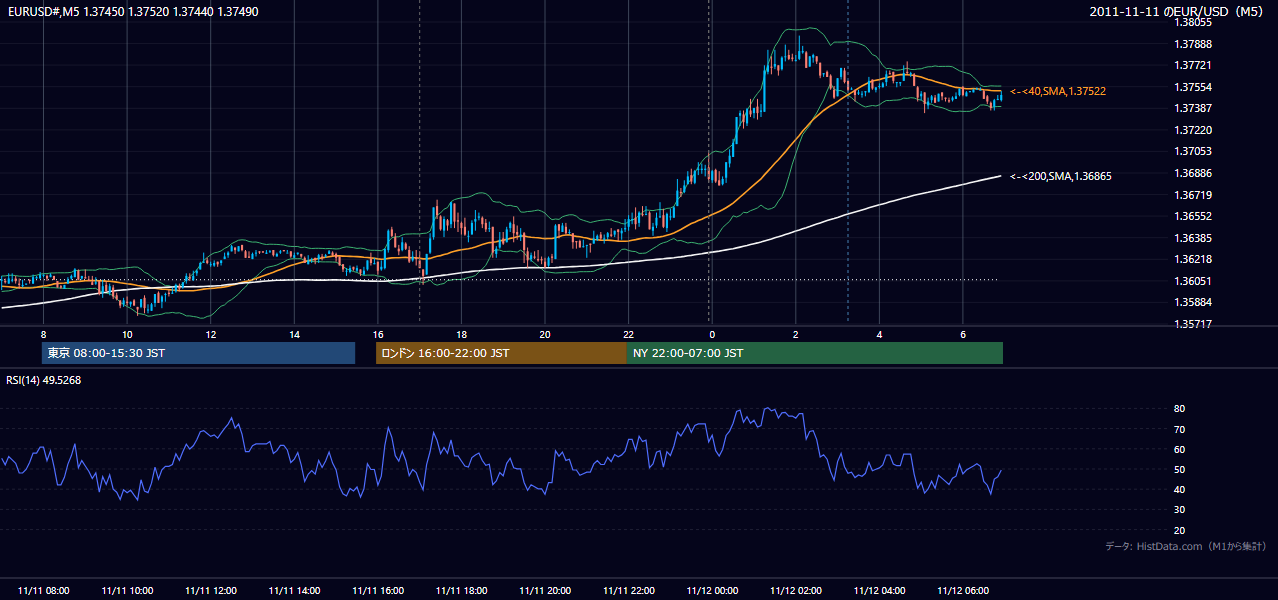Click the 11/11 20:00 time label

tap(545, 591)
